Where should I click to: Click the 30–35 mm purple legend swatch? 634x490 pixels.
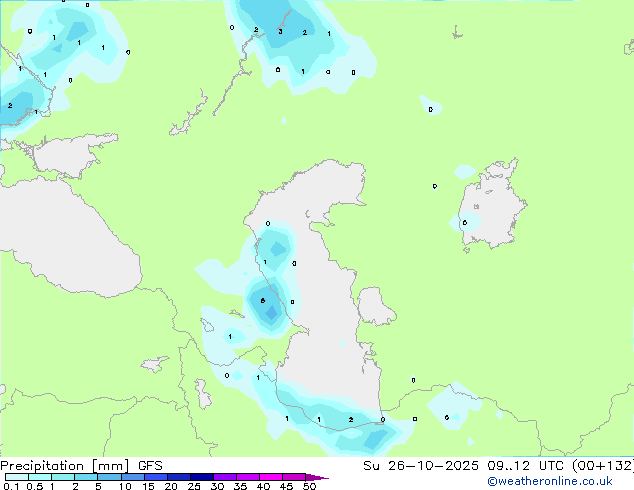pyautogui.click(x=225, y=477)
